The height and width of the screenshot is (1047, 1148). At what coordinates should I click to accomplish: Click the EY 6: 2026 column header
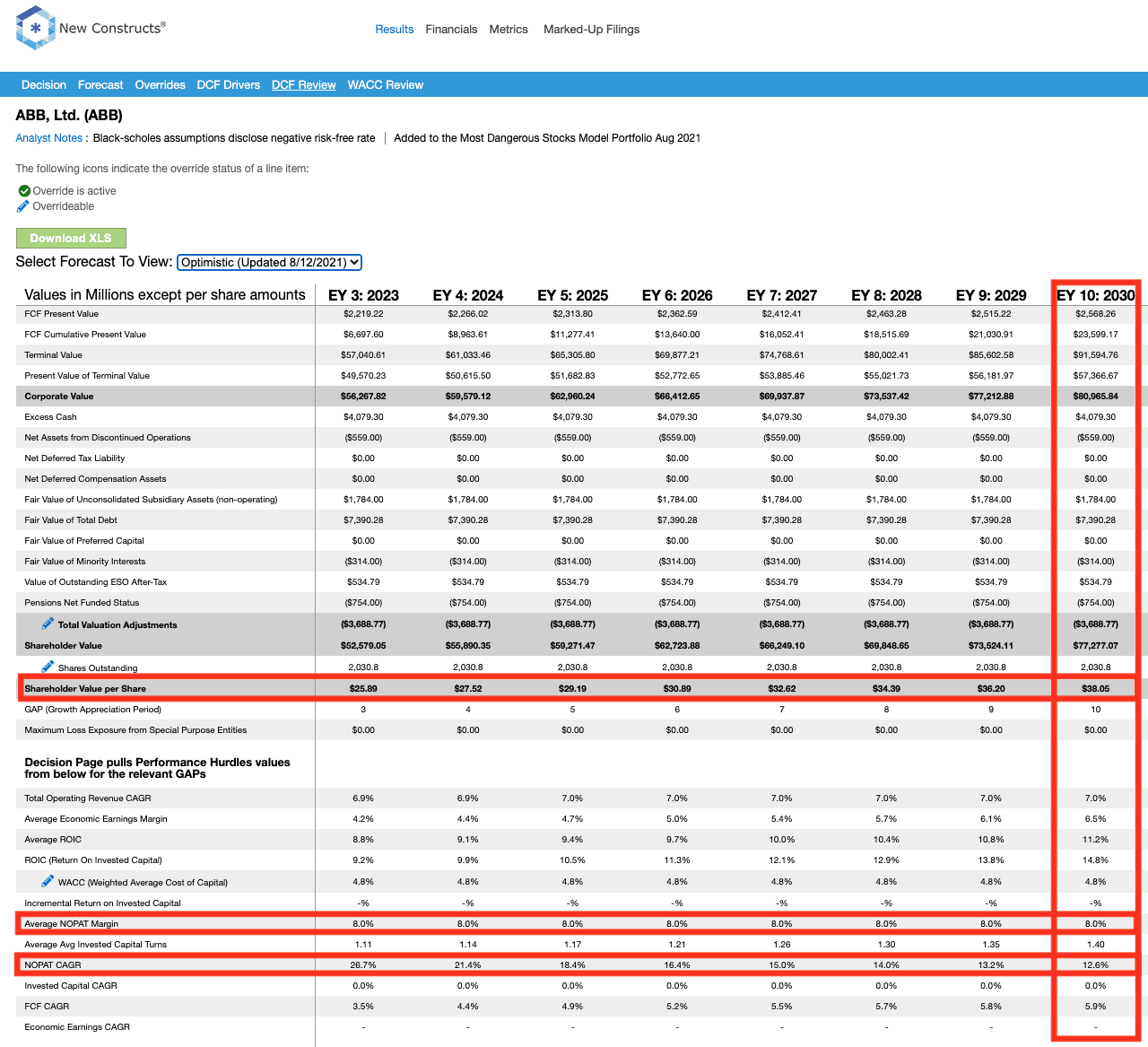(677, 295)
